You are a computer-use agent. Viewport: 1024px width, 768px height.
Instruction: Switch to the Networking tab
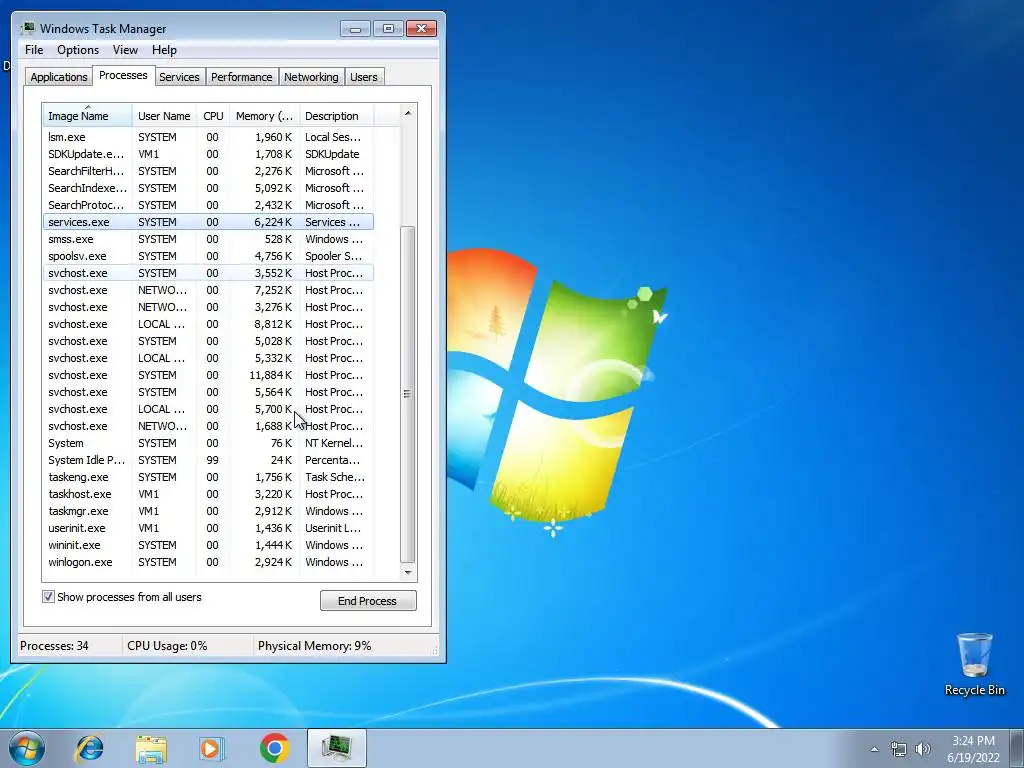pyautogui.click(x=311, y=77)
